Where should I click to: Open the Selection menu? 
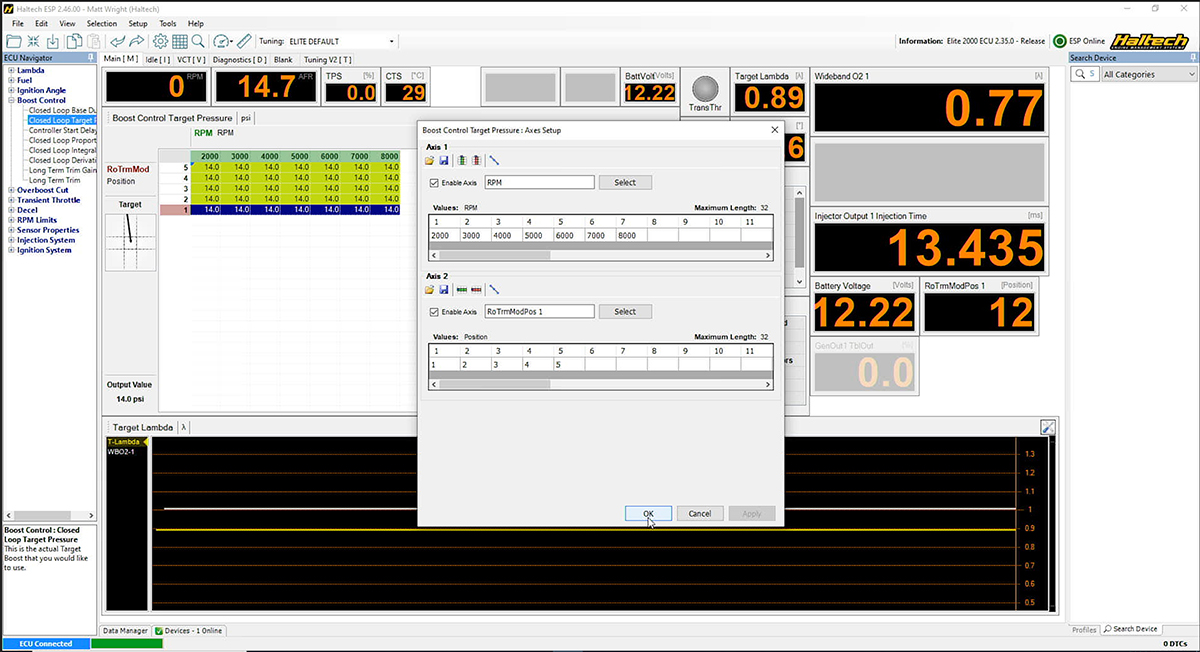[101, 23]
